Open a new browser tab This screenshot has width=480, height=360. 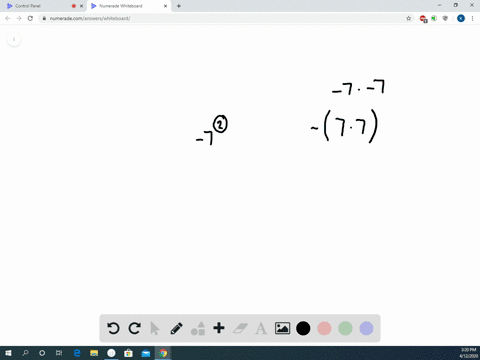[179, 6]
